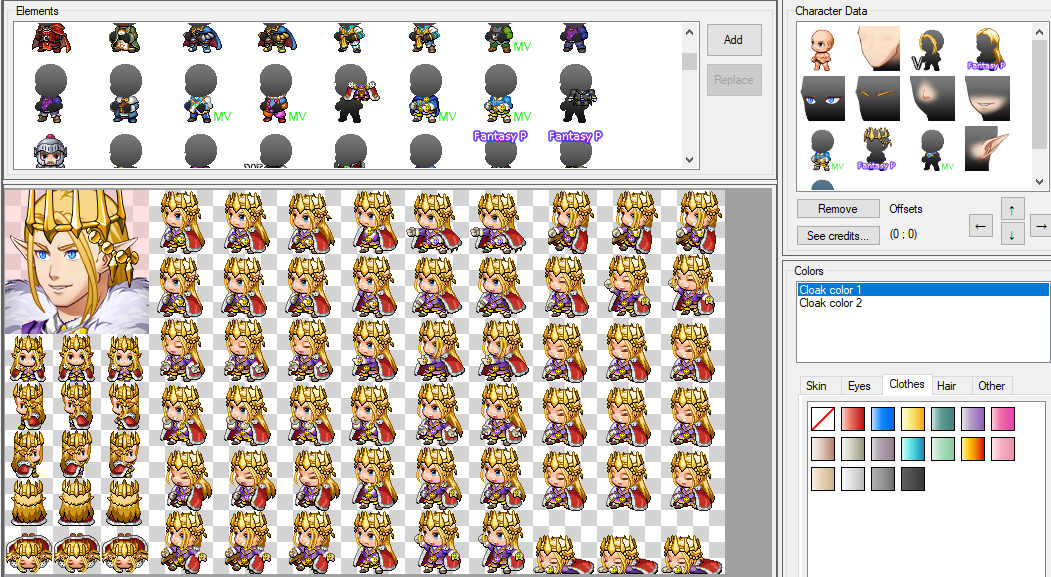This screenshot has height=577, width=1051.
Task: Pick the green cloaked outfit in Elements list
Action: coord(125,38)
